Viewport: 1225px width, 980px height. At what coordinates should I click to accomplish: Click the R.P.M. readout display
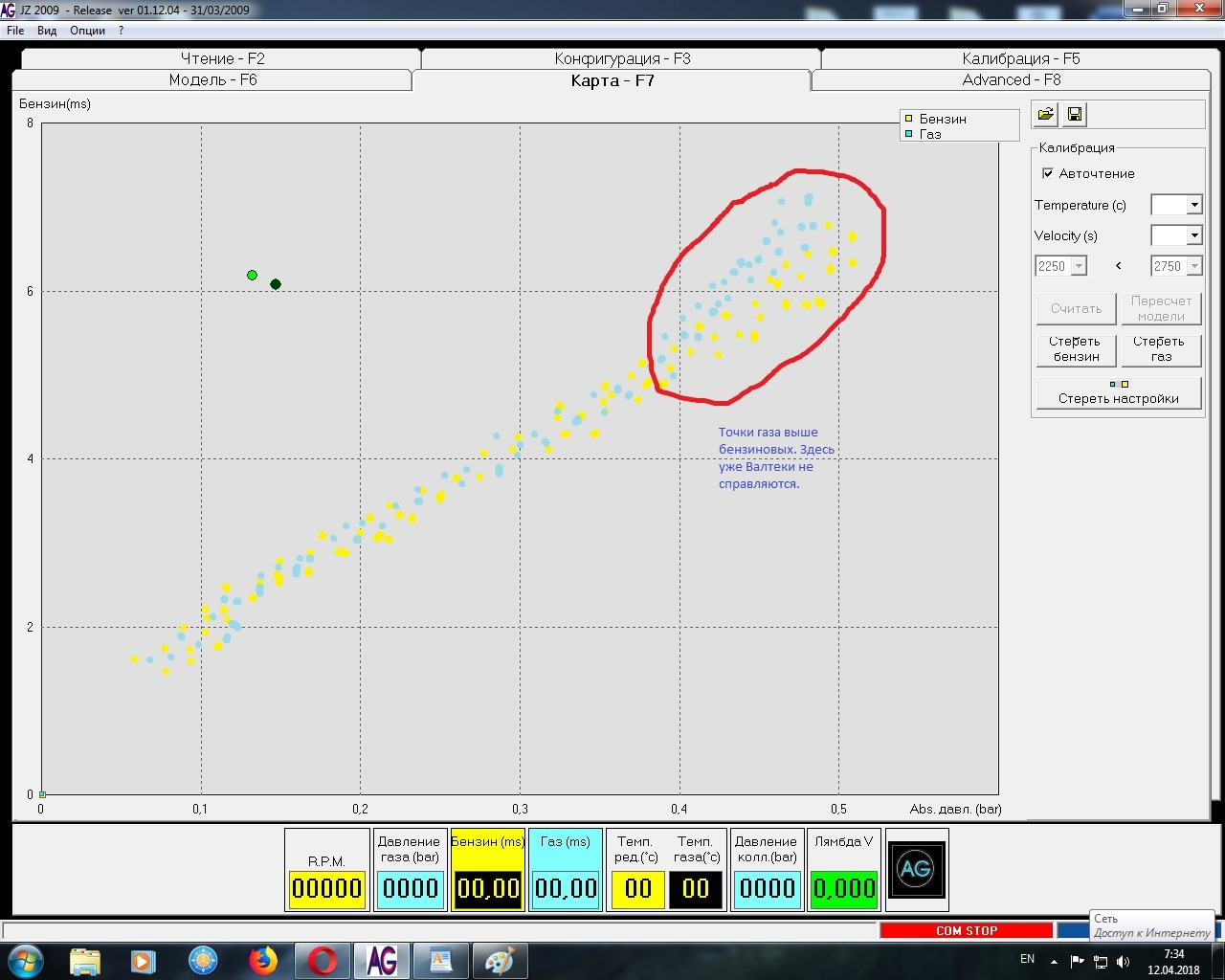(x=326, y=888)
